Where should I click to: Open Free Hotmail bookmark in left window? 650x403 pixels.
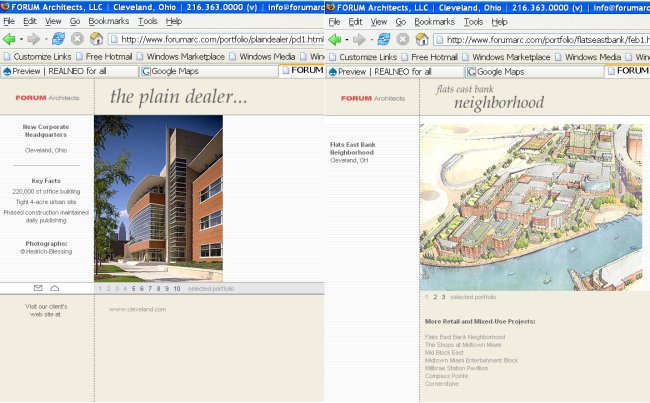(104, 56)
